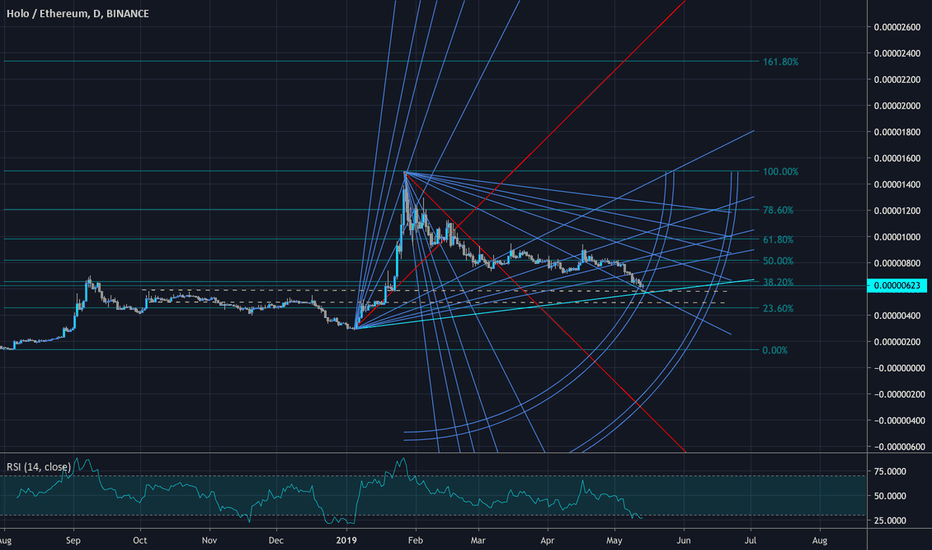
Task: Click the Dec label on time axis
Action: pos(276,540)
